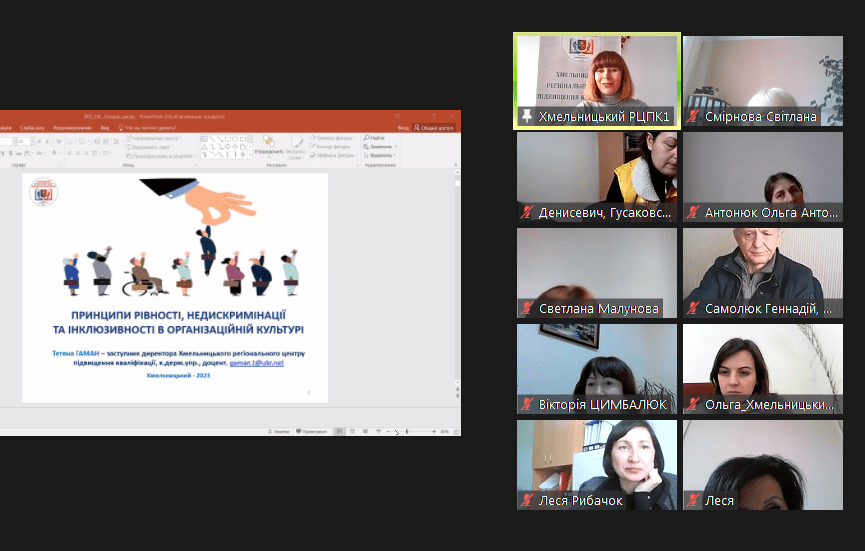
Task: Click the zoom slider in PowerPoint status bar
Action: point(406,431)
